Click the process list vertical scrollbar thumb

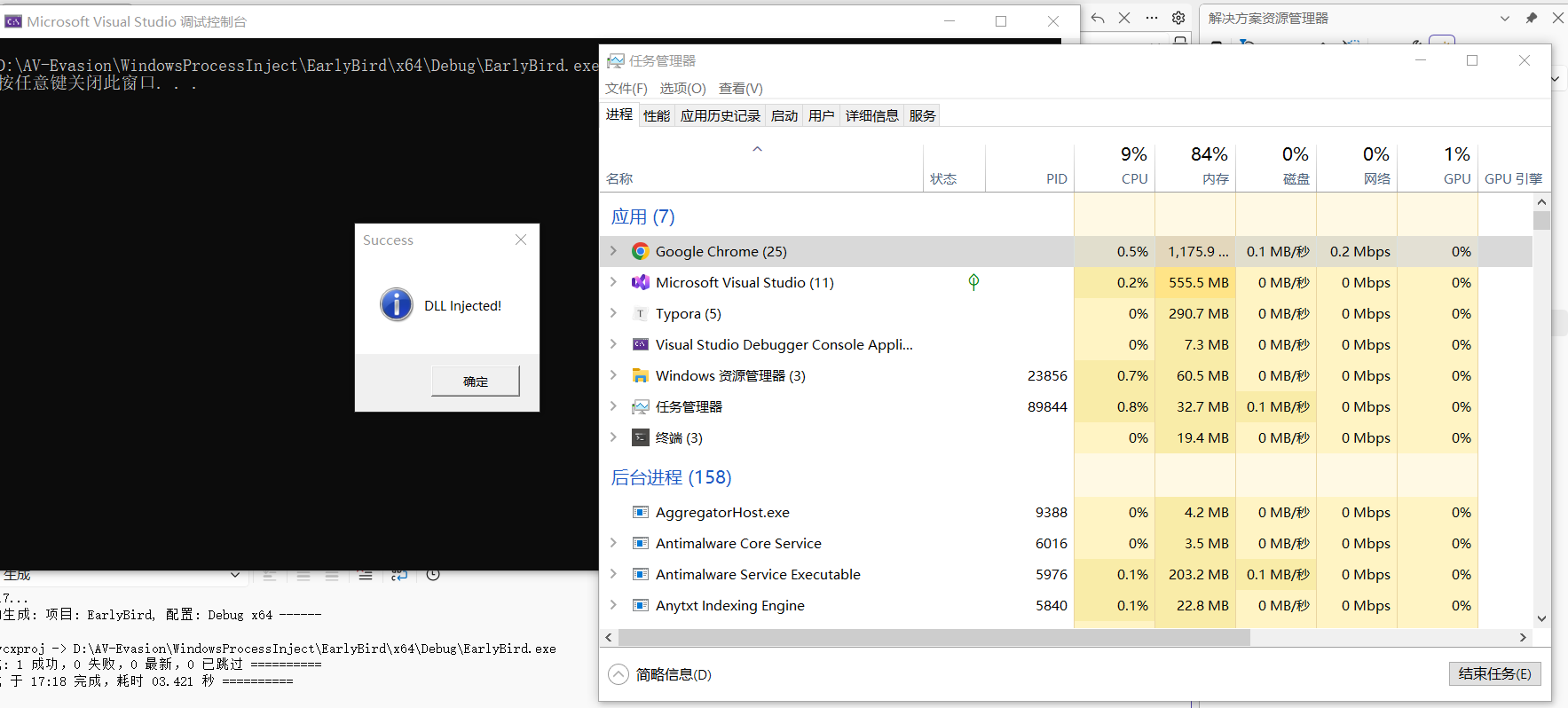[1542, 220]
